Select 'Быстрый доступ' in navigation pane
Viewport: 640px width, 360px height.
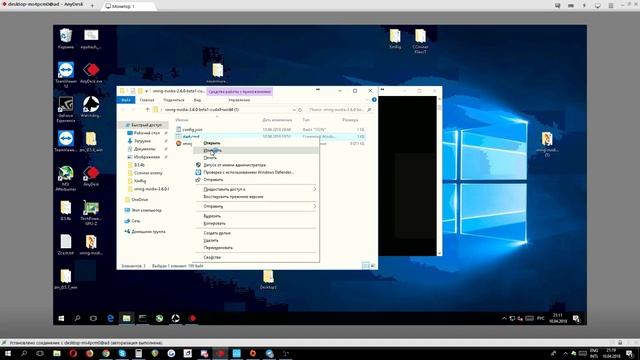coord(144,125)
